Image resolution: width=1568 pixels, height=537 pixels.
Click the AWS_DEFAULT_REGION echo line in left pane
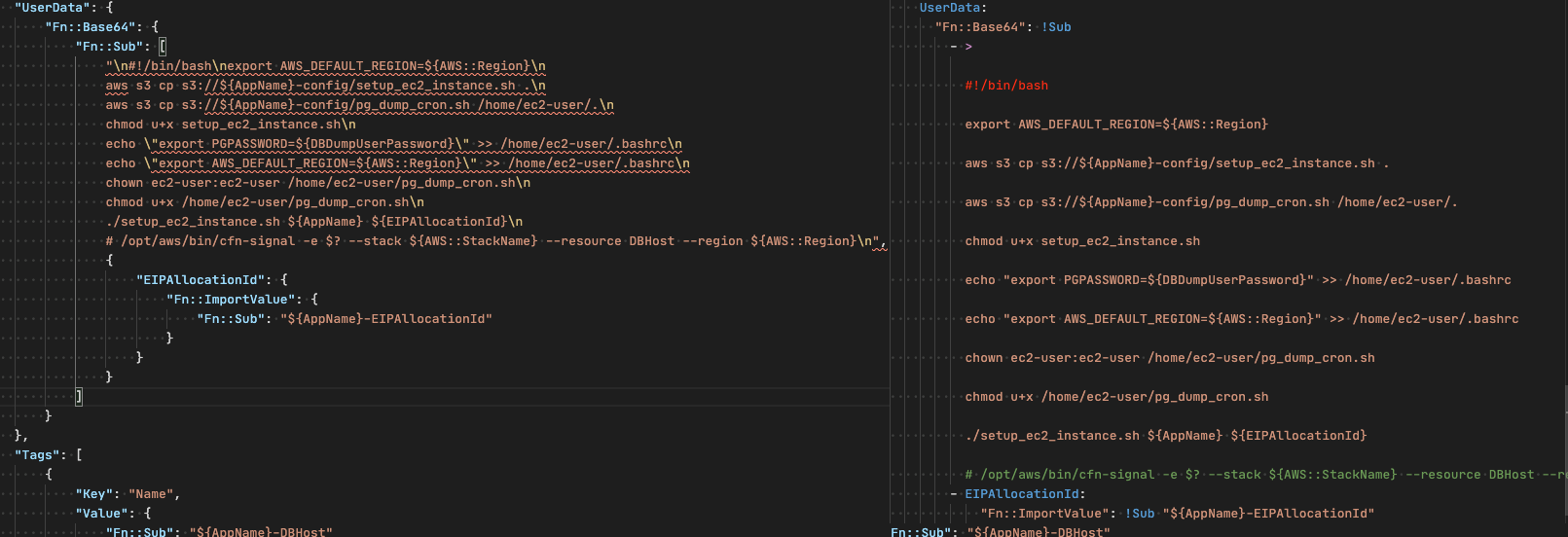[x=398, y=163]
